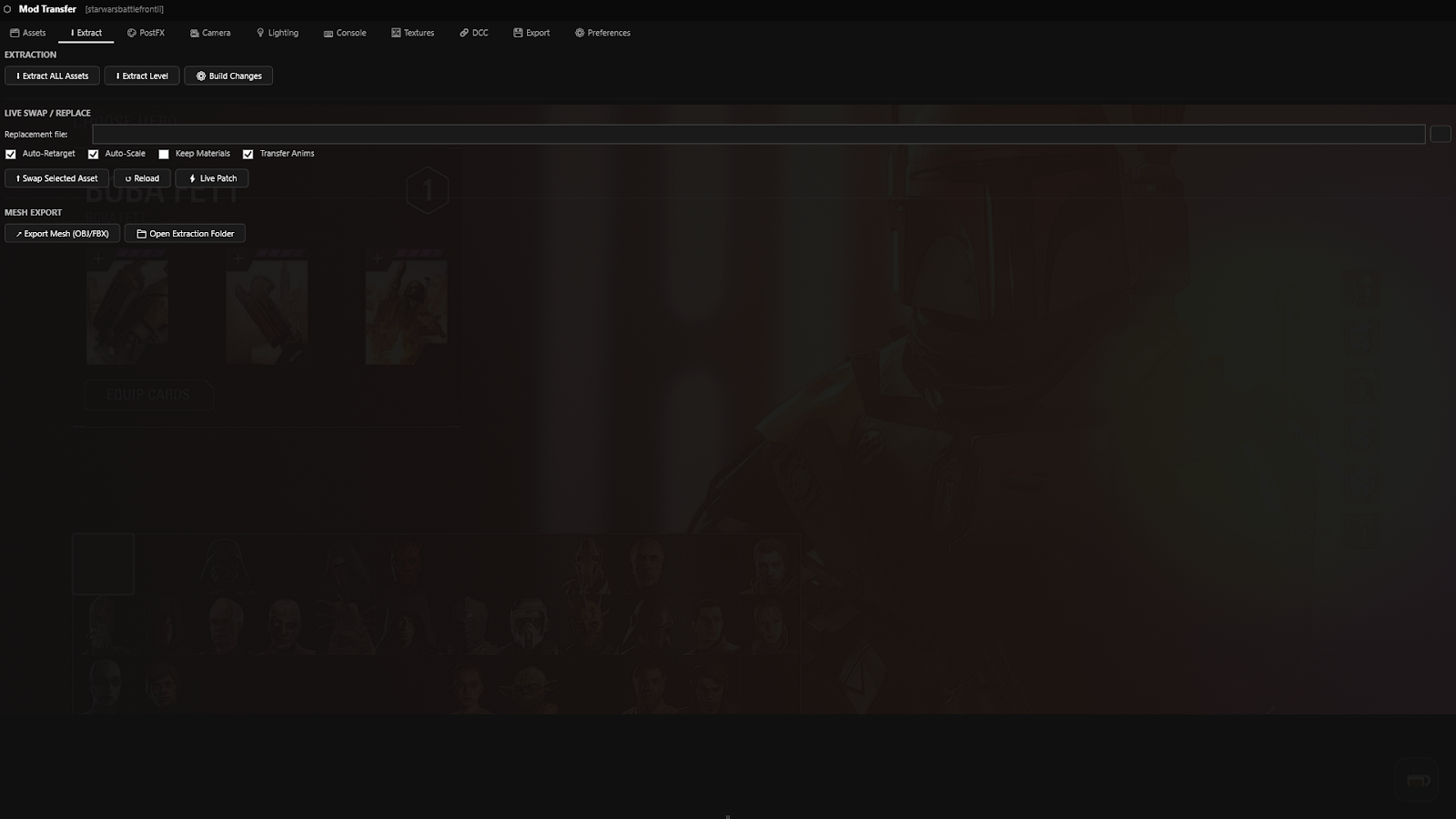The image size is (1456, 819).
Task: Enable the Keep Materials checkbox
Action: pos(164,154)
